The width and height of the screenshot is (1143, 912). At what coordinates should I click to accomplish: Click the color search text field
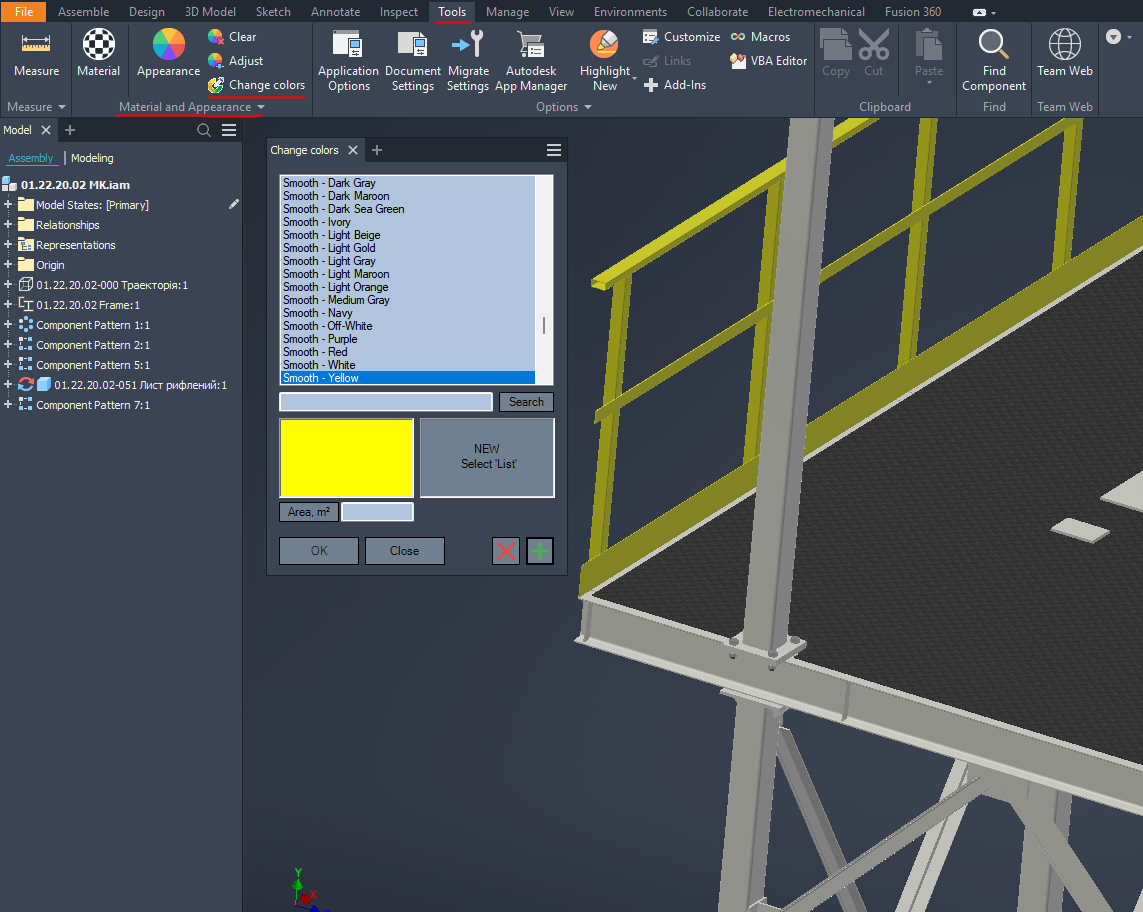386,402
